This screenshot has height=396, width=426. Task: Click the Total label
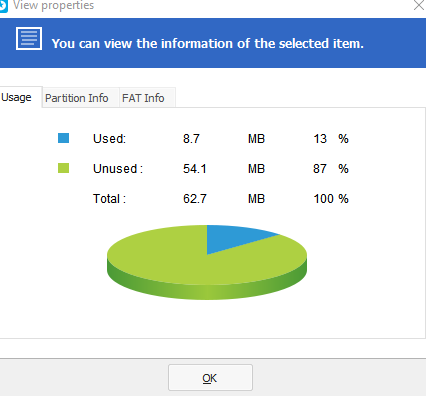click(109, 199)
